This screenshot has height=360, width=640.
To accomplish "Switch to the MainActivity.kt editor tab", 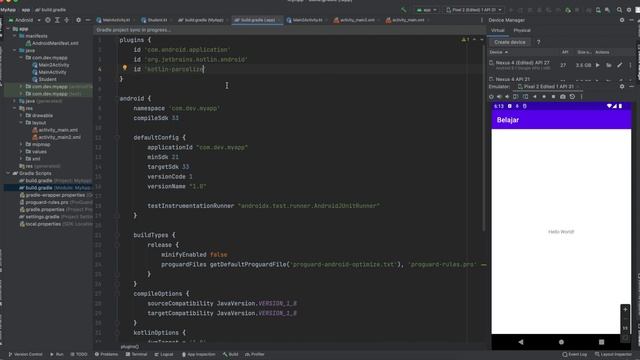I will [114, 20].
